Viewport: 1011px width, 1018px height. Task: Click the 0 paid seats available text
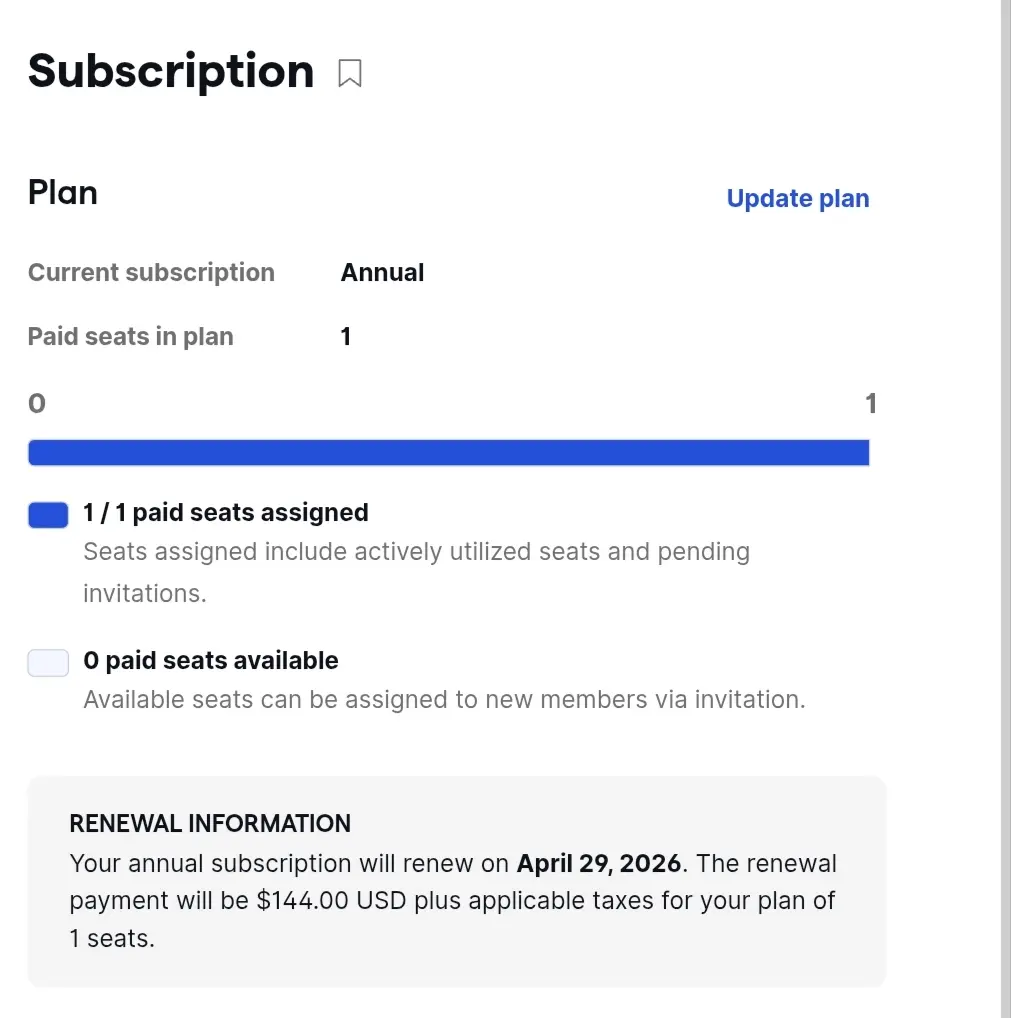211,660
